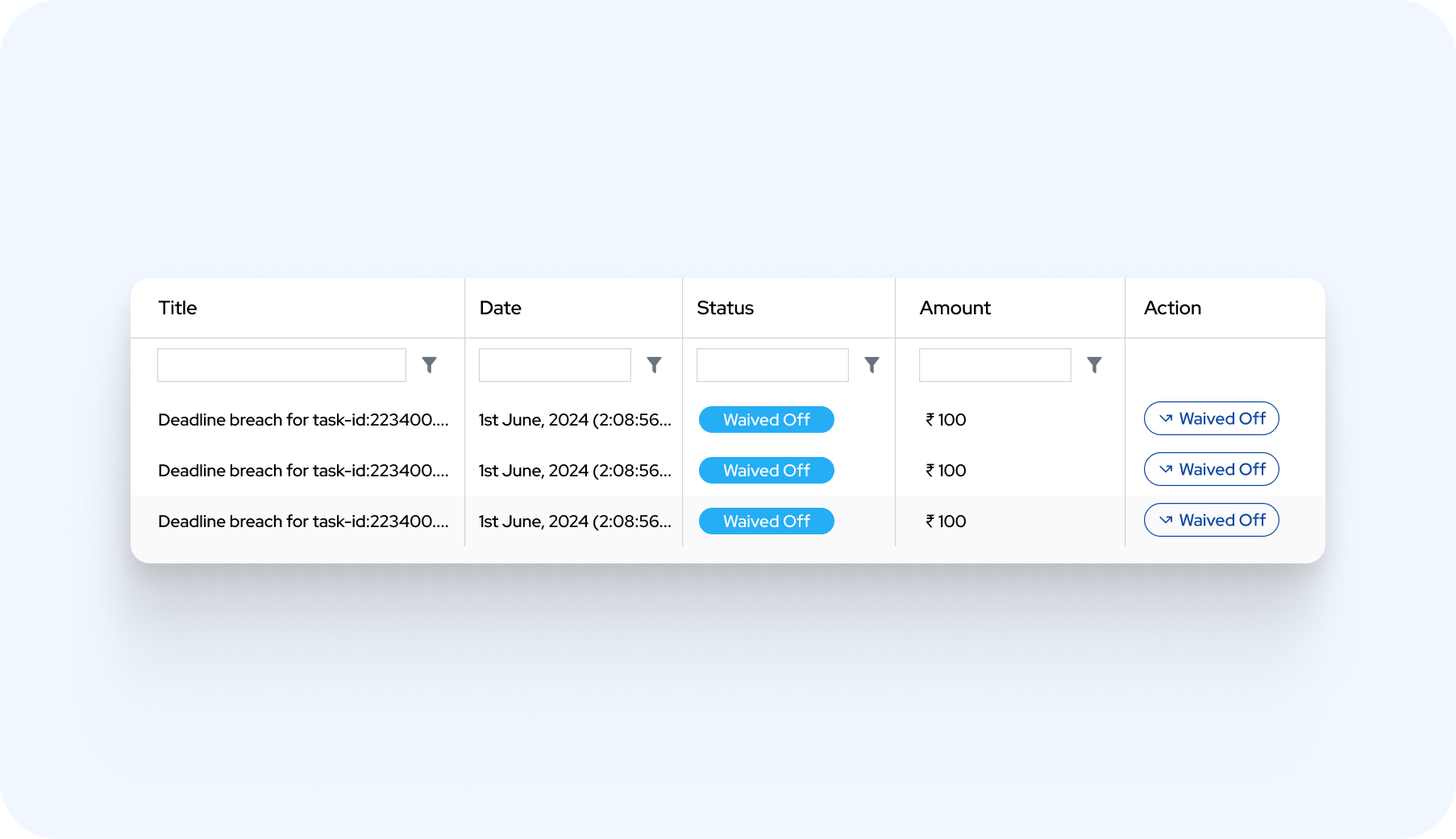Select the Status column header
This screenshot has width=1456, height=839.
(x=725, y=308)
